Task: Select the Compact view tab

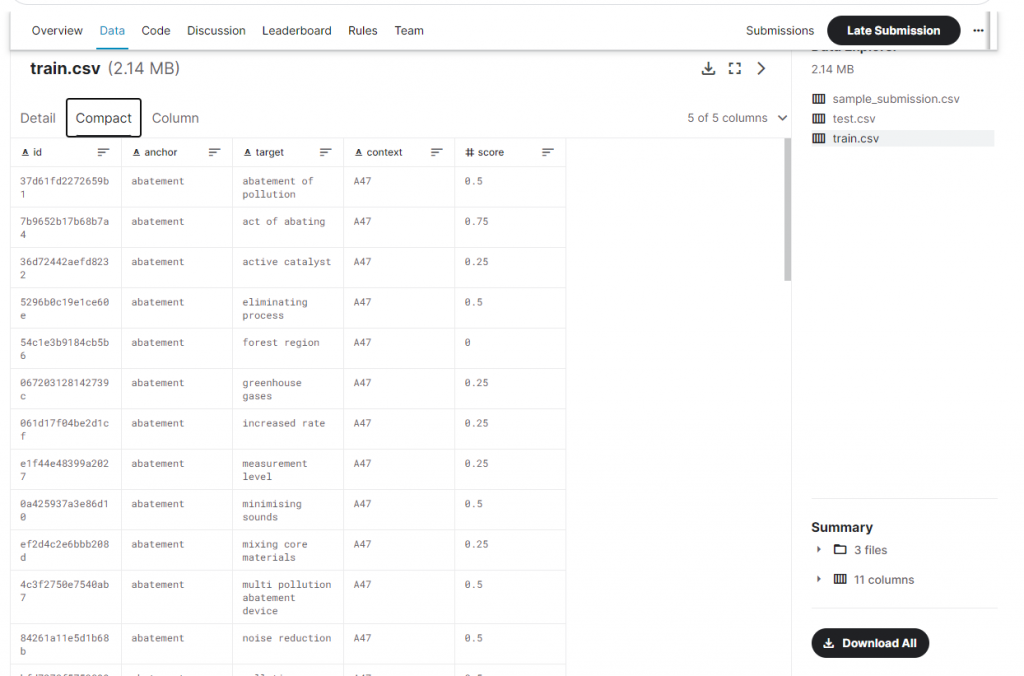Action: click(x=103, y=118)
